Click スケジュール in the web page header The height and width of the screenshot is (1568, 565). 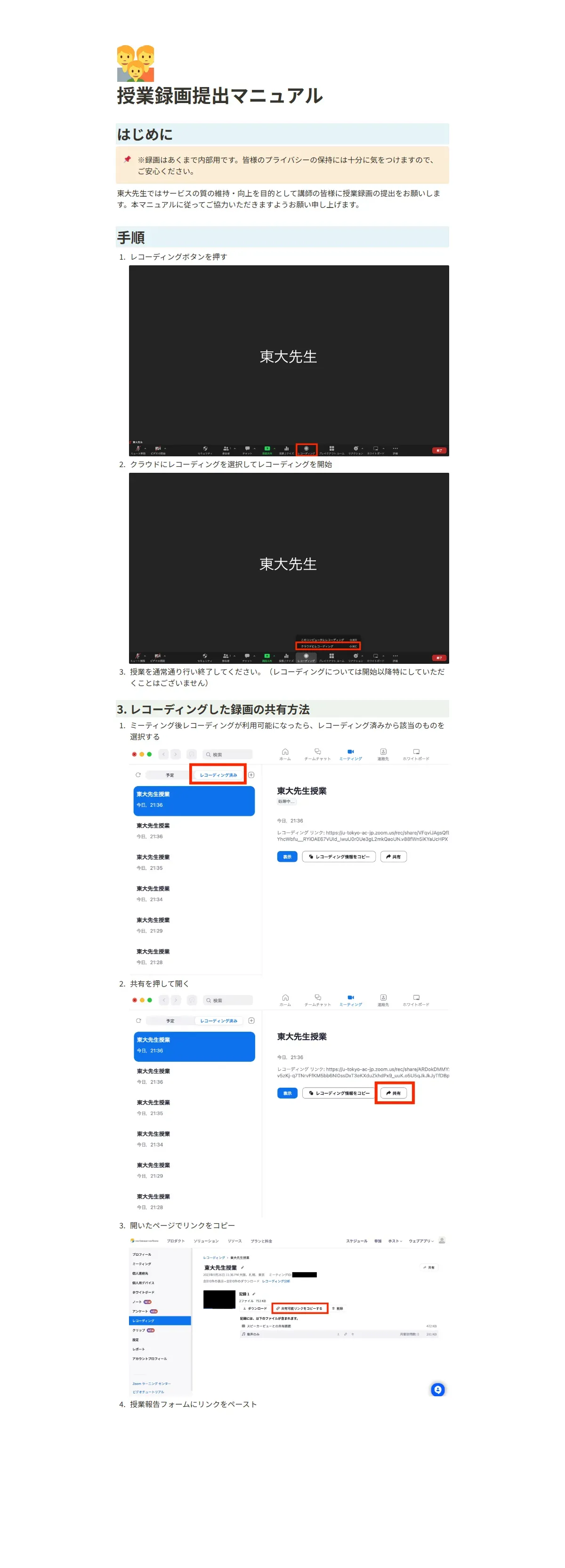click(356, 1241)
